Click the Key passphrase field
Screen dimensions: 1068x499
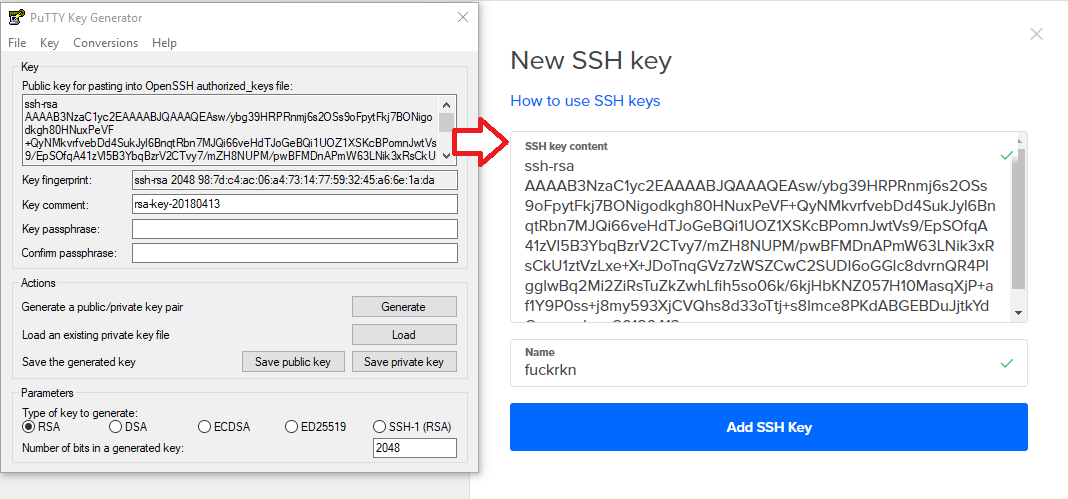(294, 229)
